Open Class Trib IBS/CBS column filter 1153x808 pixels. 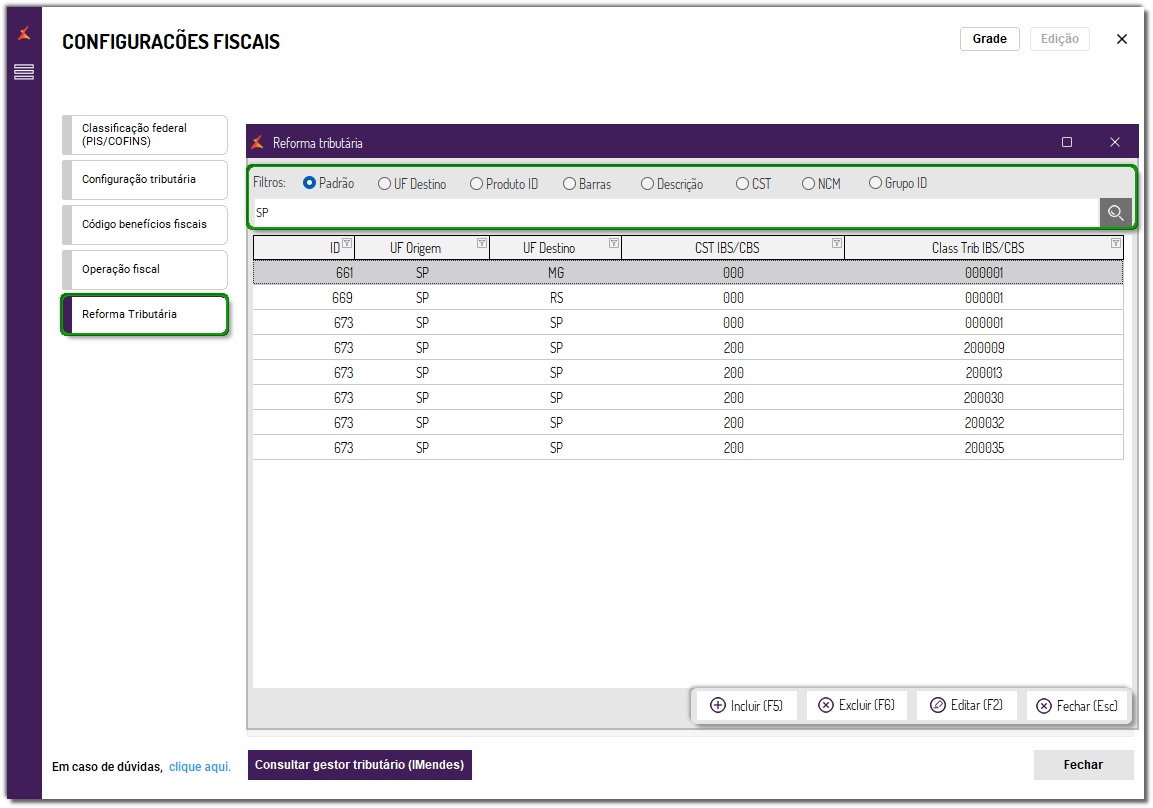1115,243
